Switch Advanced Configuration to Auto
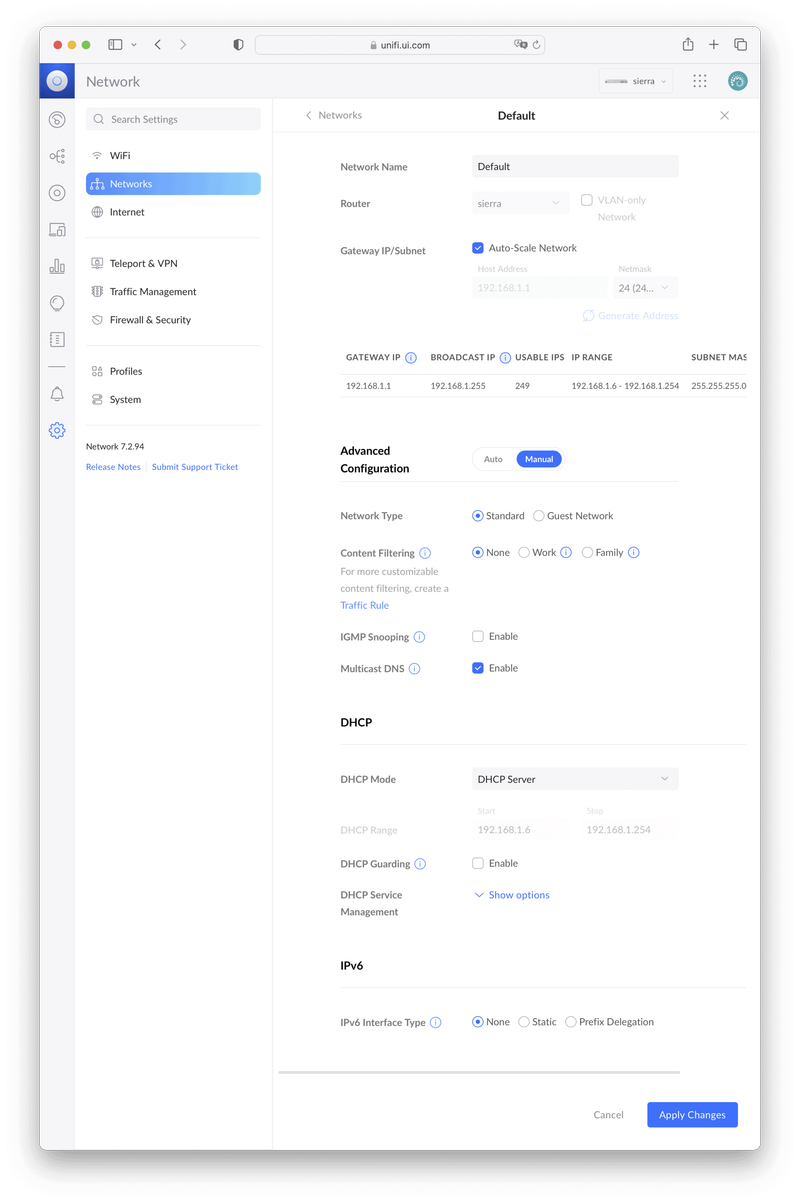 (493, 459)
